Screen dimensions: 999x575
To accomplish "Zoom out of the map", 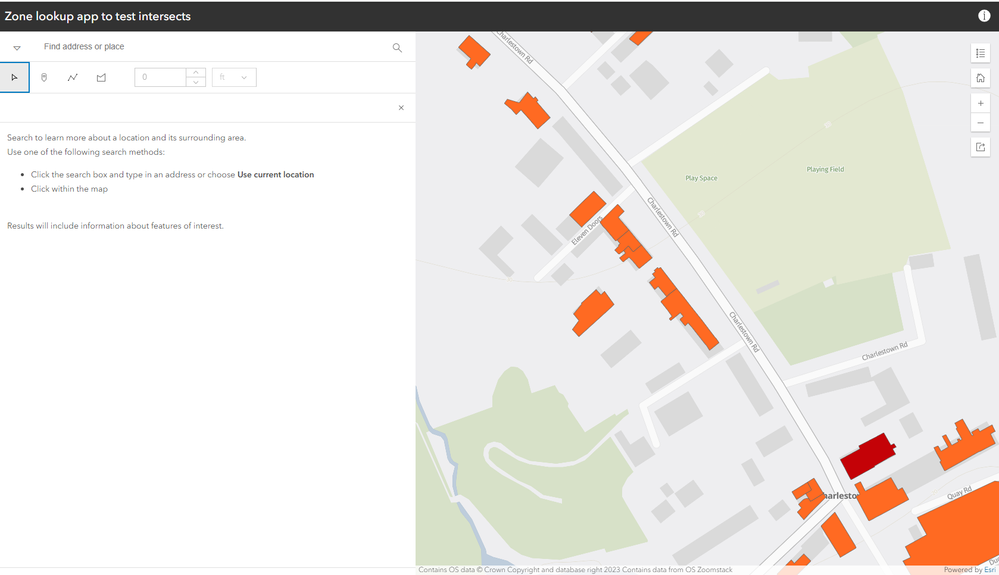I will (x=980, y=123).
